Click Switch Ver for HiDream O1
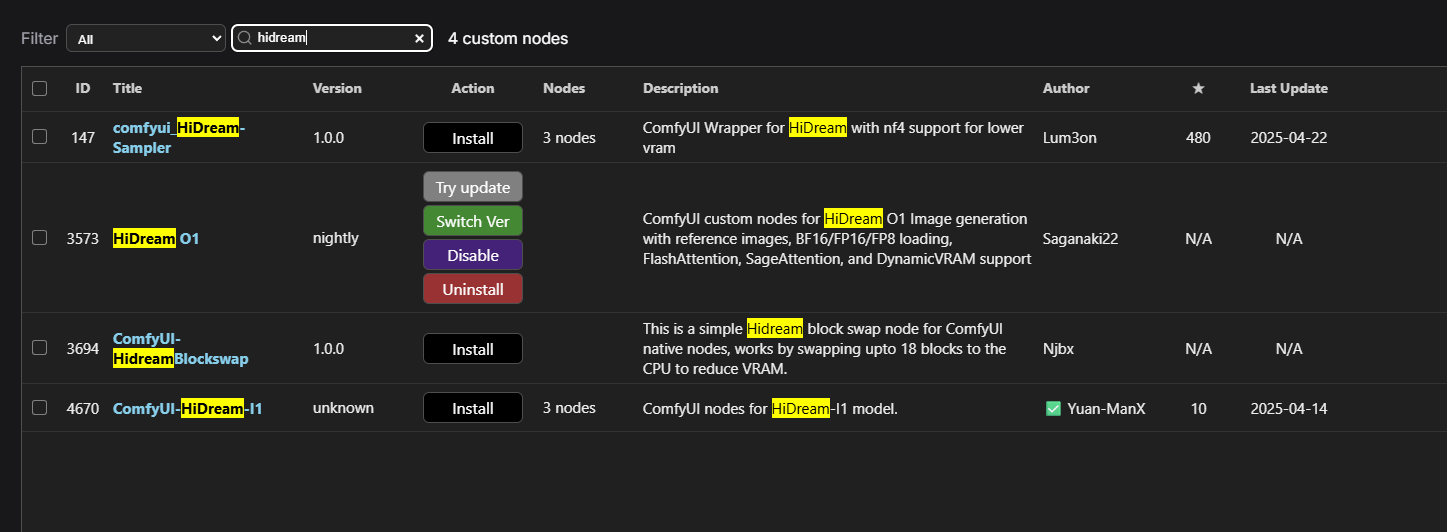This screenshot has width=1447, height=532. click(473, 221)
